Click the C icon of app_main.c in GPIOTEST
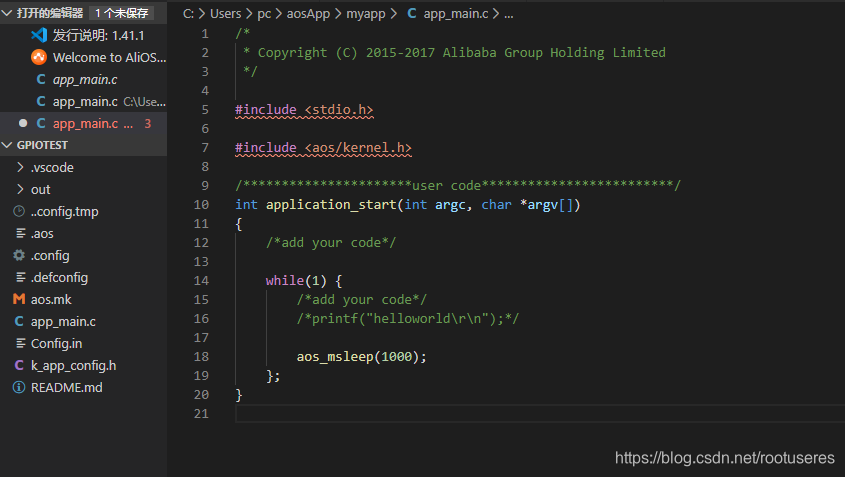Viewport: 845px width, 477px height. 19,321
